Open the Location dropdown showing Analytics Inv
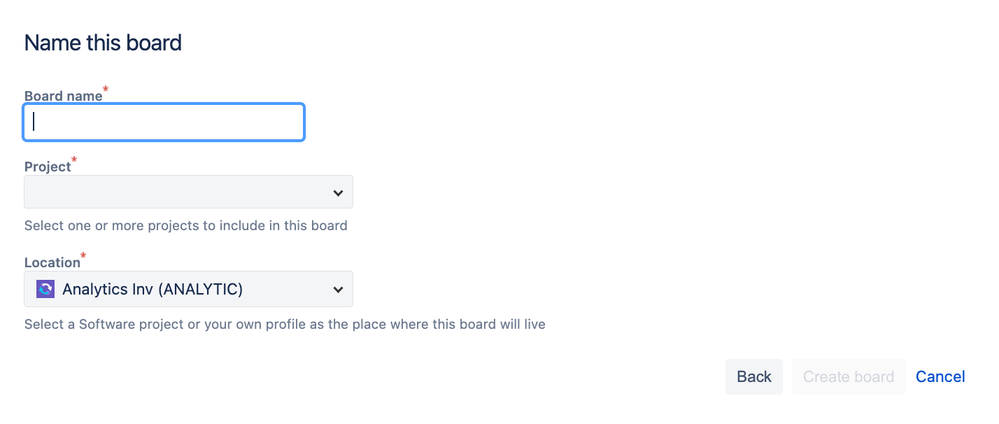 click(189, 289)
